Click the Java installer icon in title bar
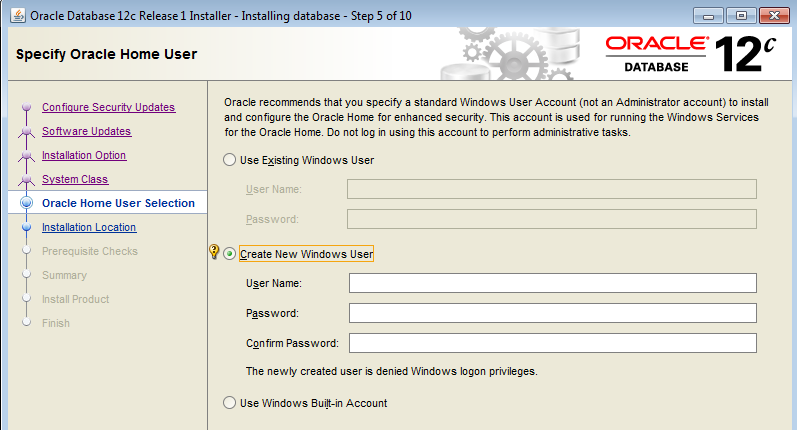 click(18, 15)
